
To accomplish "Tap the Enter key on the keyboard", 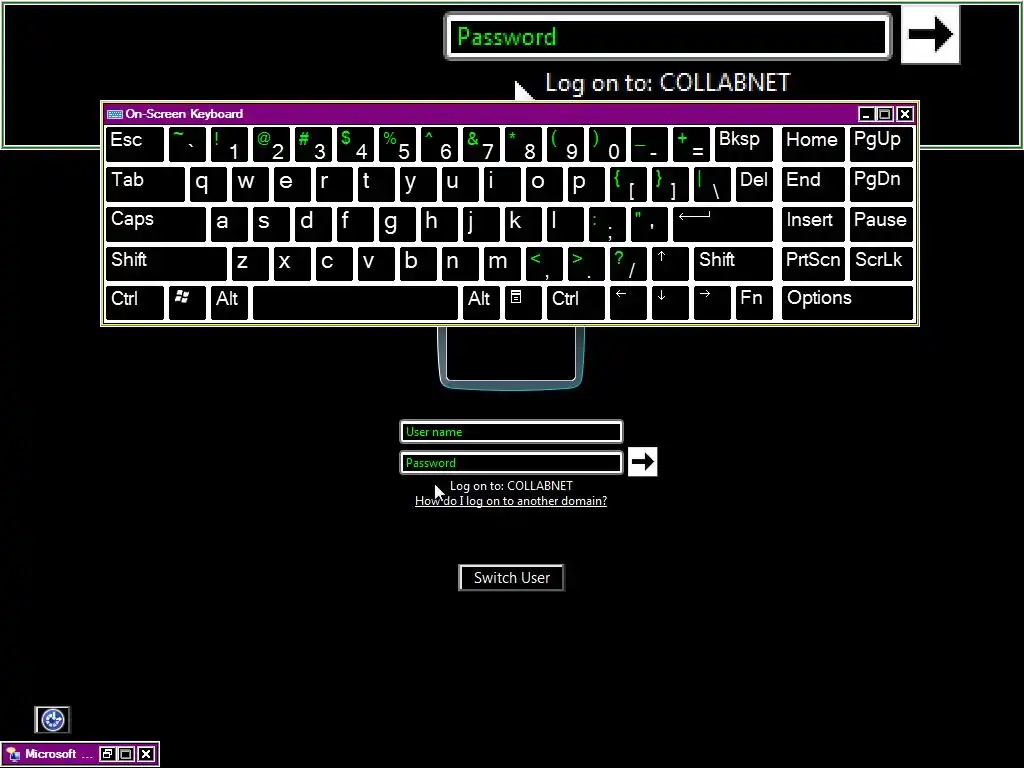I will [723, 224].
